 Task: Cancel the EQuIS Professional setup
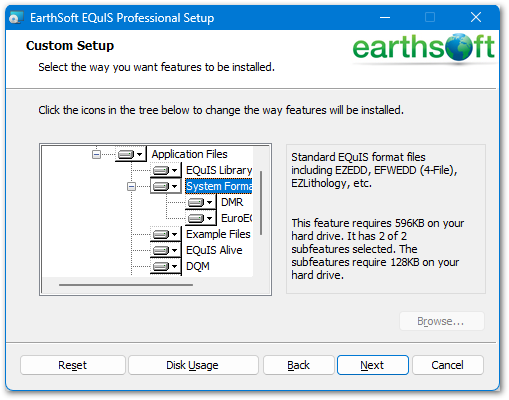[448, 365]
